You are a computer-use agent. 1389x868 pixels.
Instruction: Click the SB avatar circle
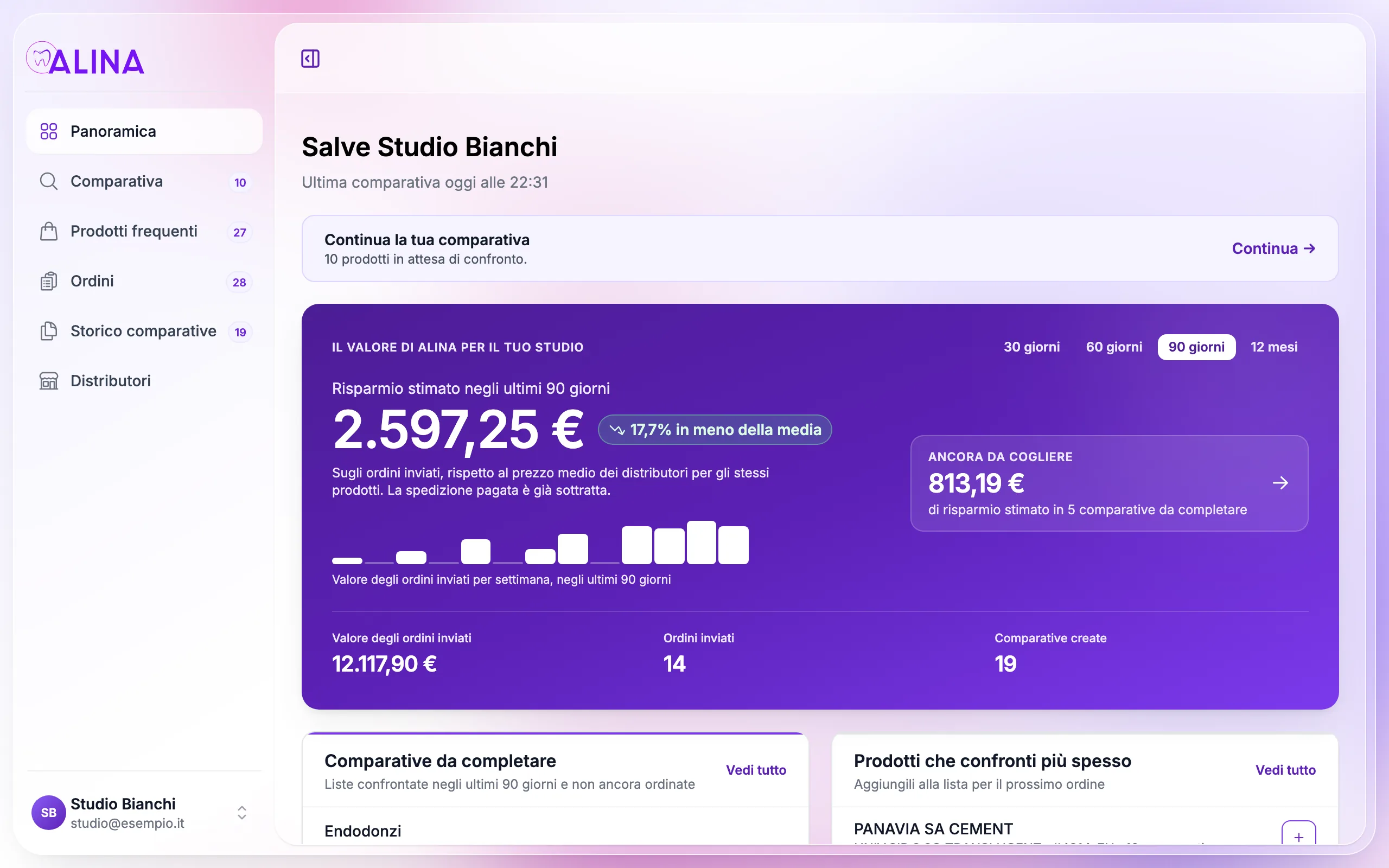49,812
